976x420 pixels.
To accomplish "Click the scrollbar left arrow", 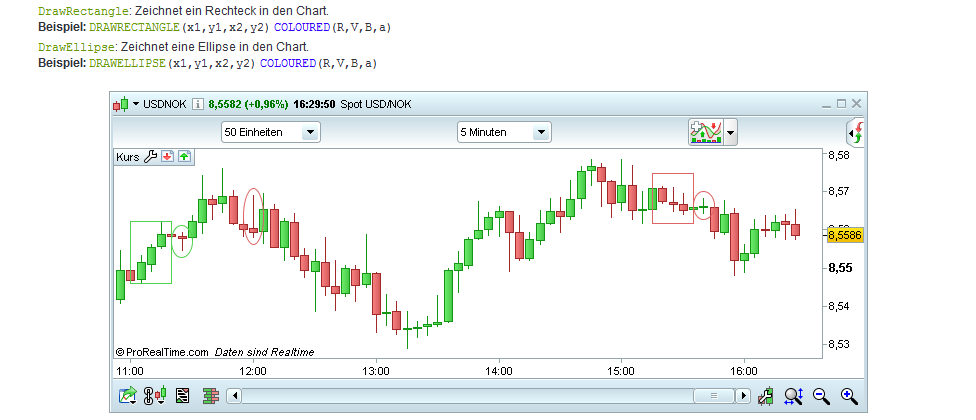I will (x=233, y=396).
